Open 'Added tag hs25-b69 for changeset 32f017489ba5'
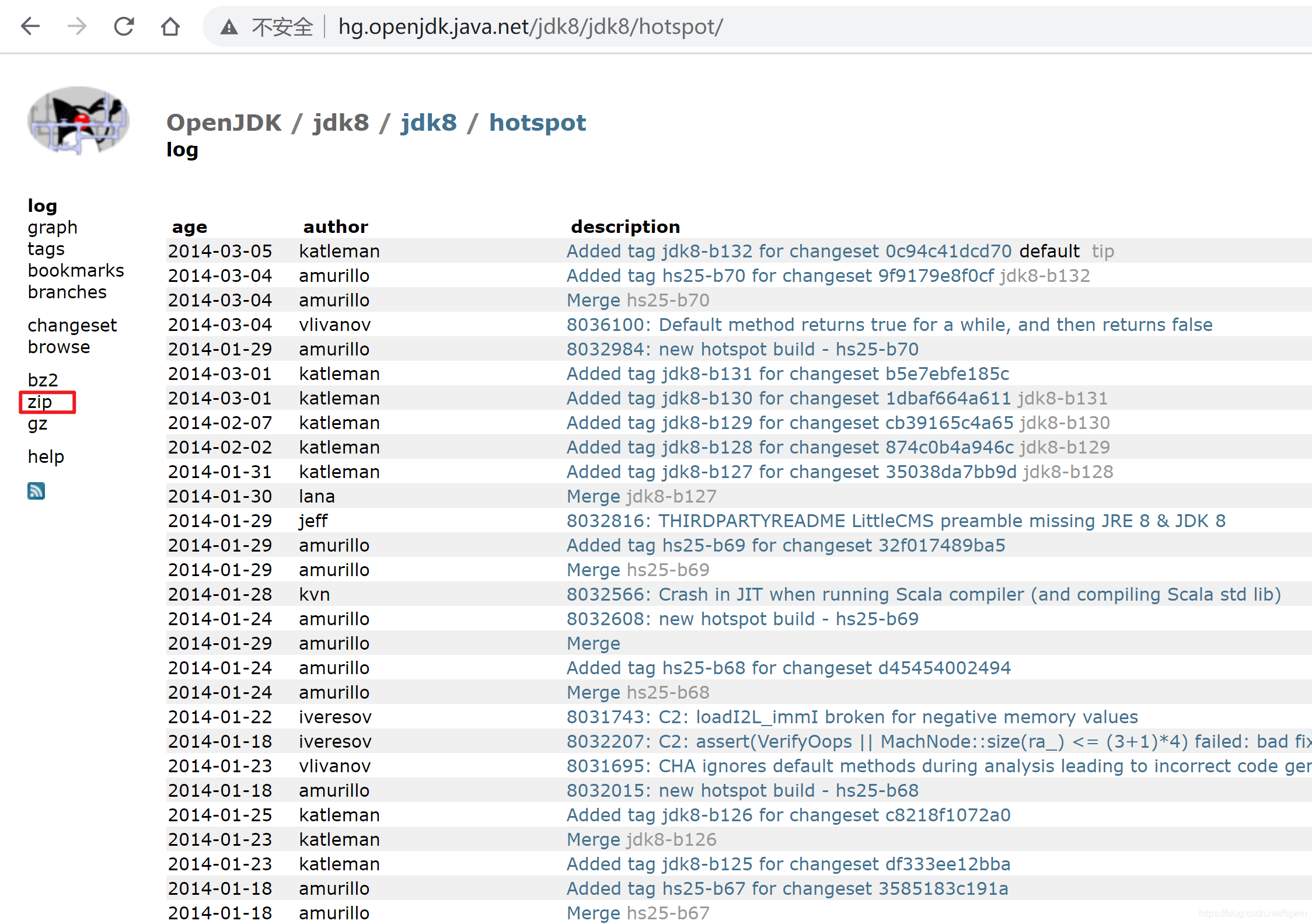 [x=786, y=545]
